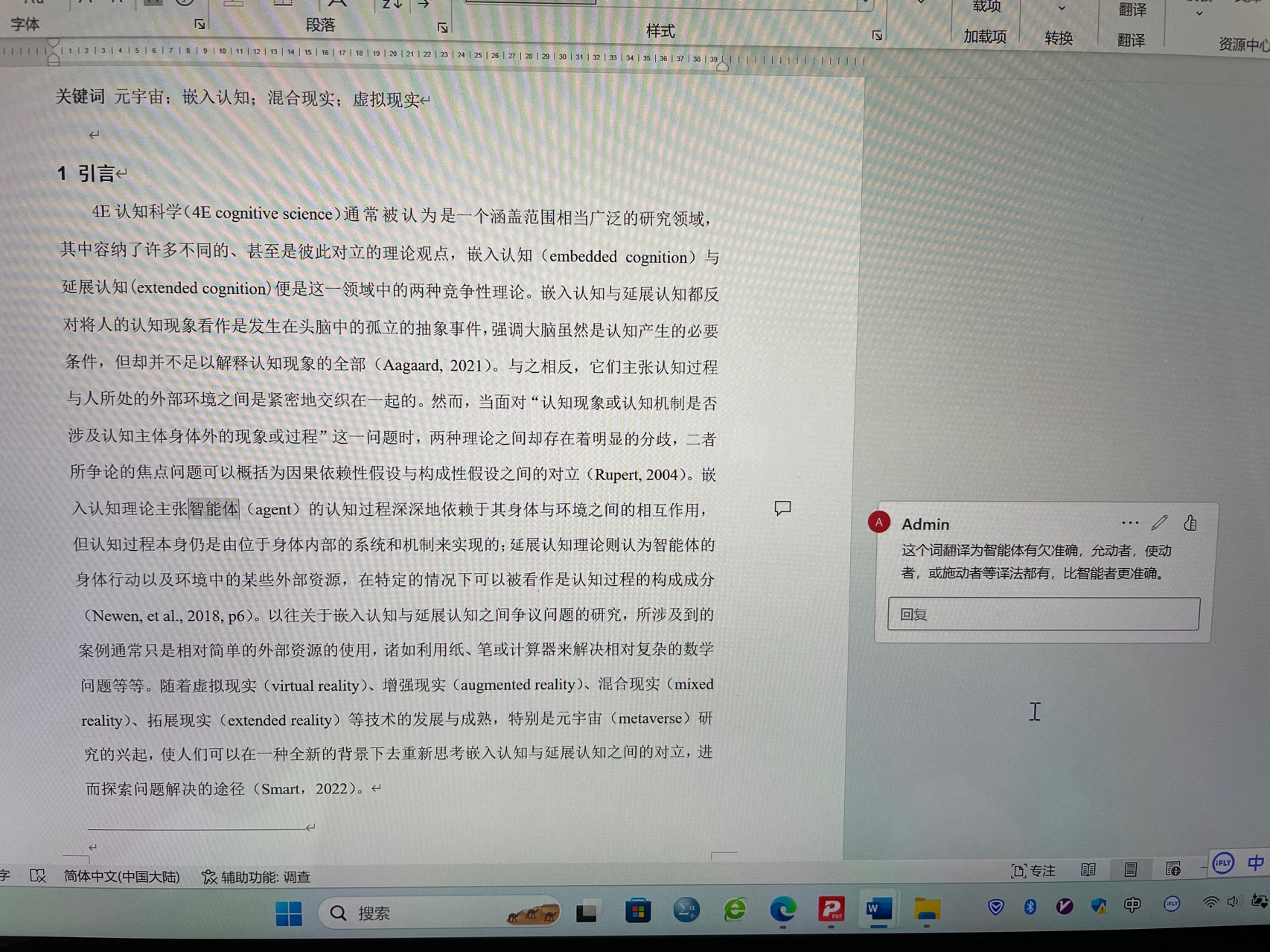The width and height of the screenshot is (1270, 952).
Task: Click the Admin avatar in the comment
Action: click(878, 523)
